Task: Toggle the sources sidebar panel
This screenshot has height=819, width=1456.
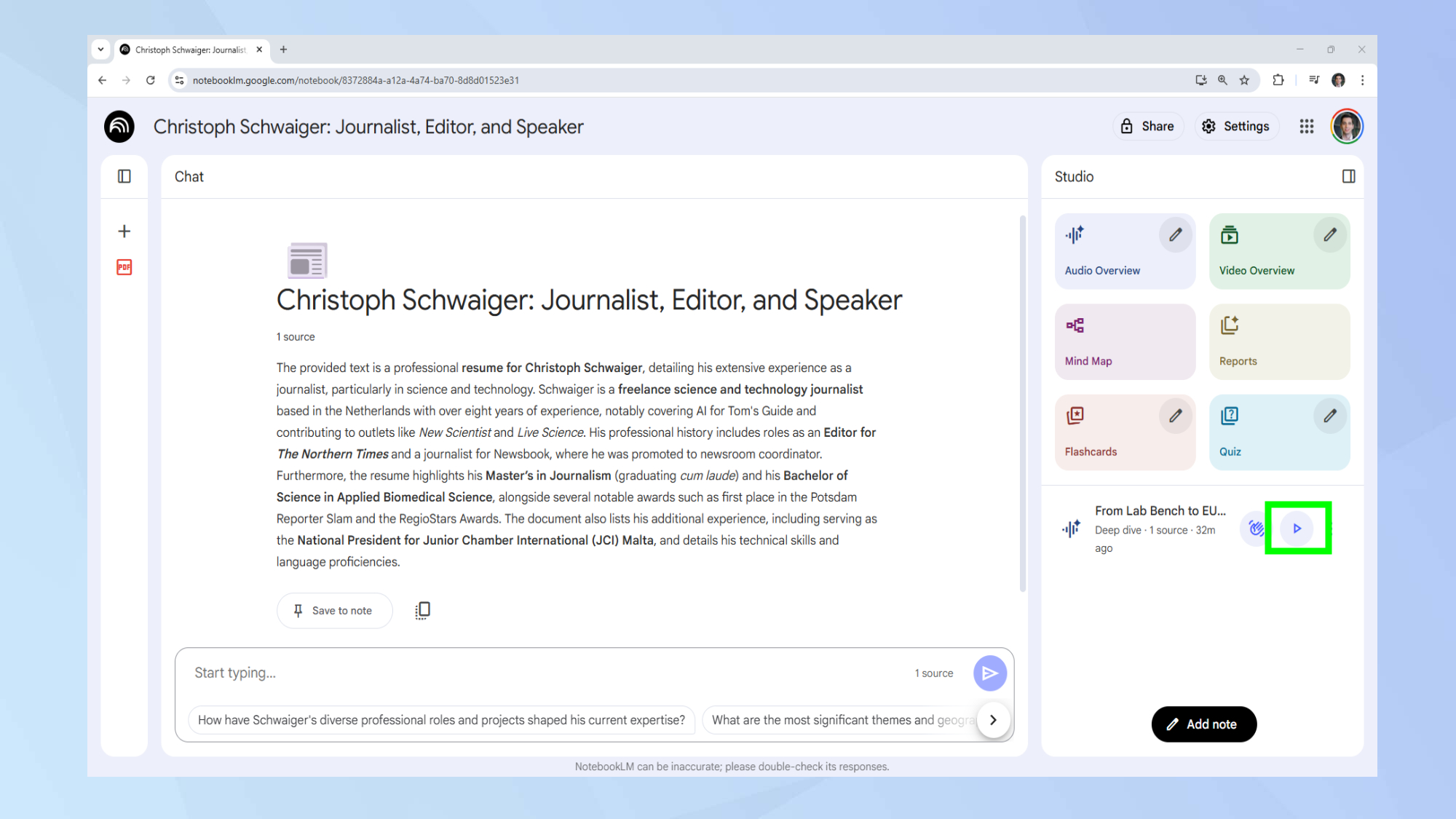Action: (x=124, y=176)
